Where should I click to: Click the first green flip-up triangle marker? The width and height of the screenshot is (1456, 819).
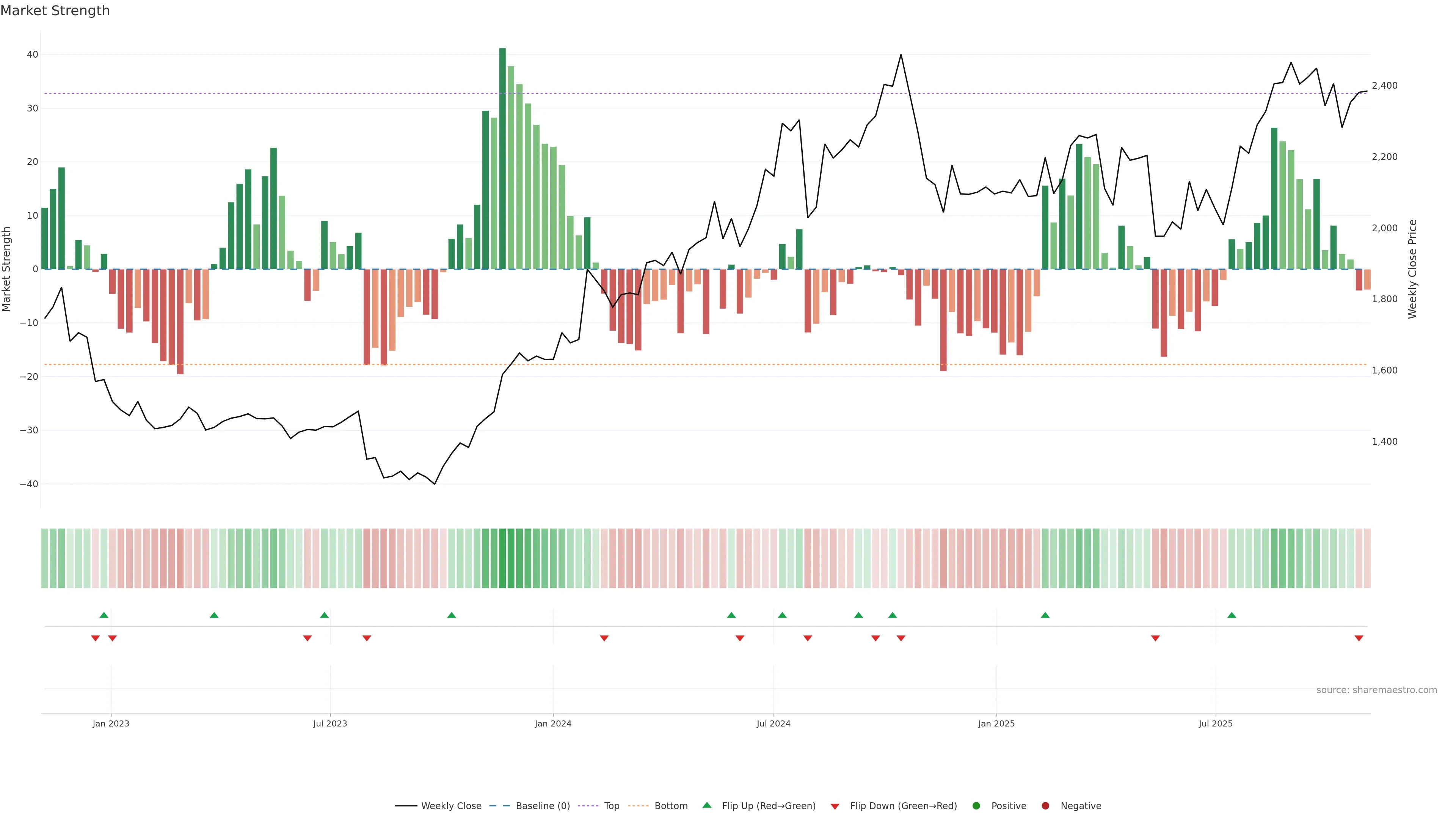[x=104, y=615]
